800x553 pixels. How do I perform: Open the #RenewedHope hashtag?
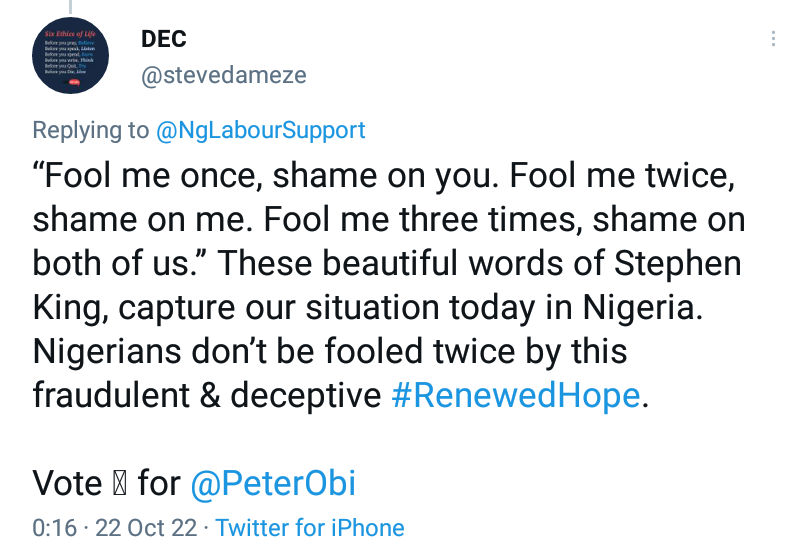[513, 395]
